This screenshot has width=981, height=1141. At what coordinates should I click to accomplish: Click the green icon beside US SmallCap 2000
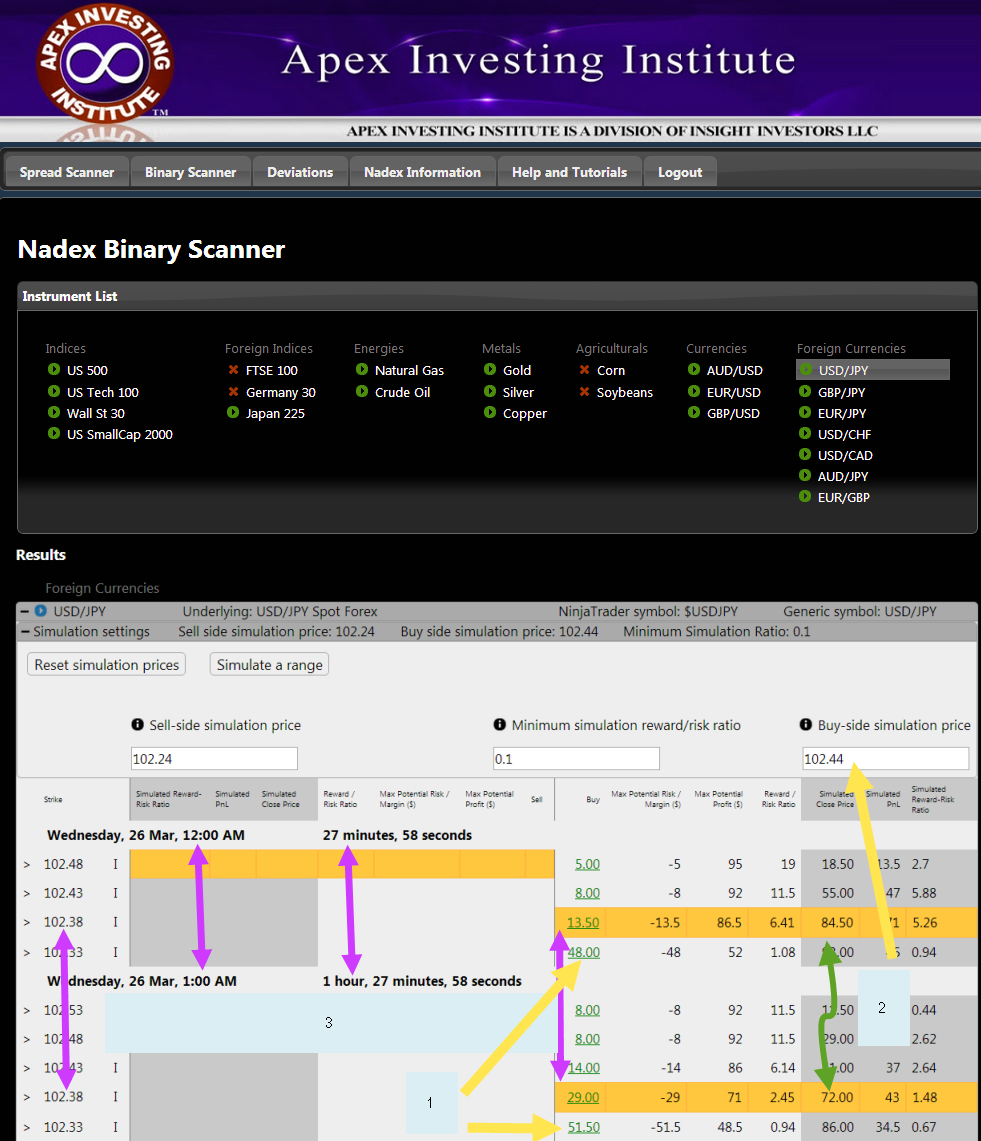click(x=54, y=434)
